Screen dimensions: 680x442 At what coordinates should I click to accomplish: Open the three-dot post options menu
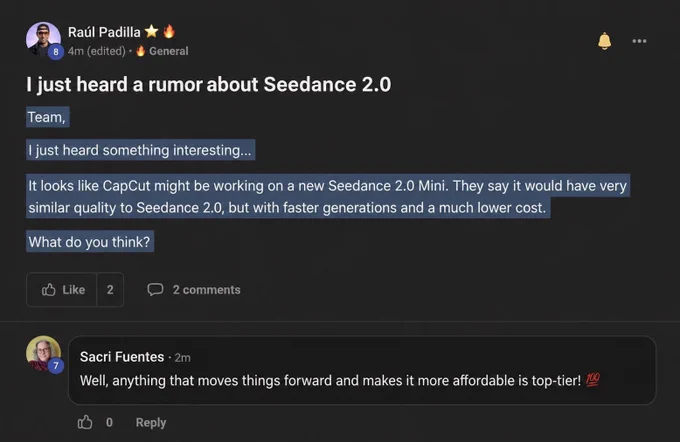(639, 41)
